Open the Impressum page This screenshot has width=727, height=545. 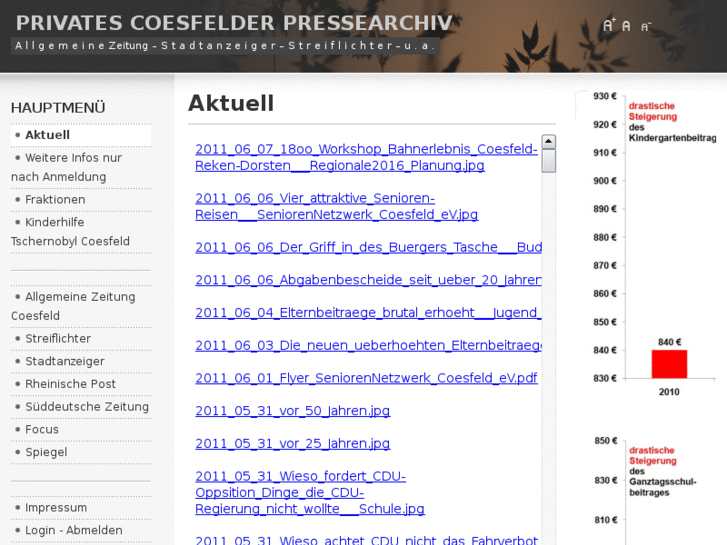click(81, 507)
